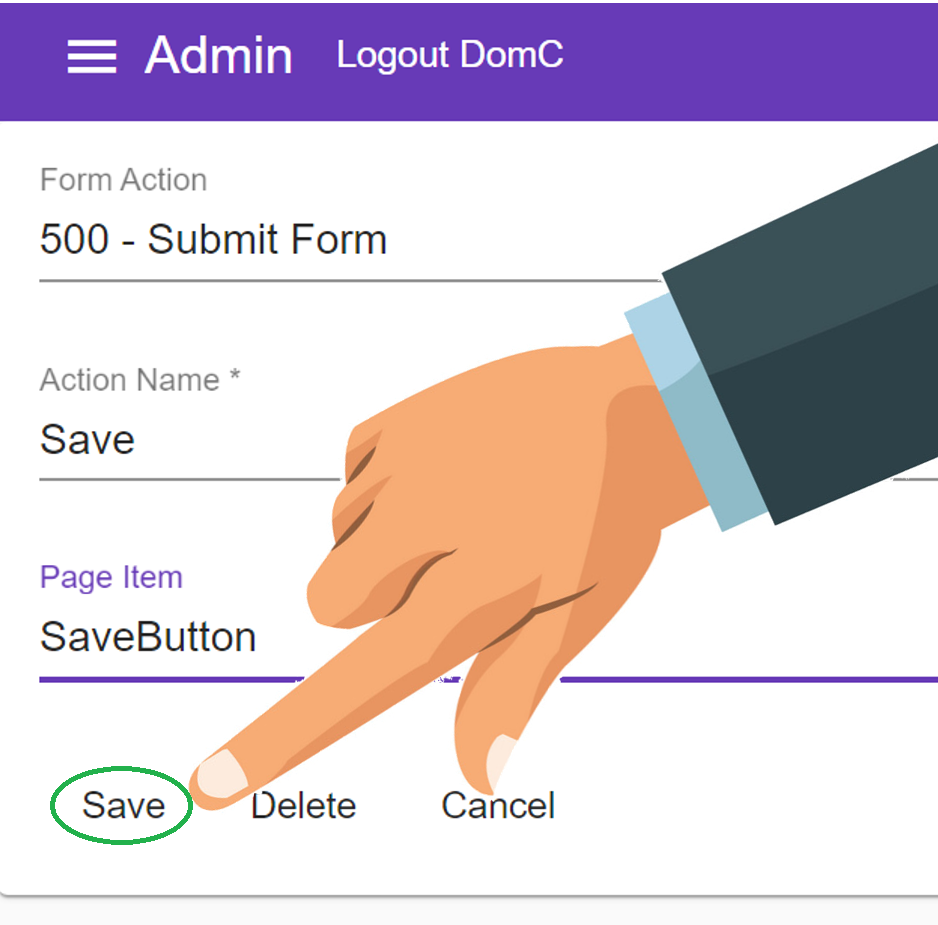938x925 pixels.
Task: Click the underline beneath Form Action field
Action: (350, 280)
